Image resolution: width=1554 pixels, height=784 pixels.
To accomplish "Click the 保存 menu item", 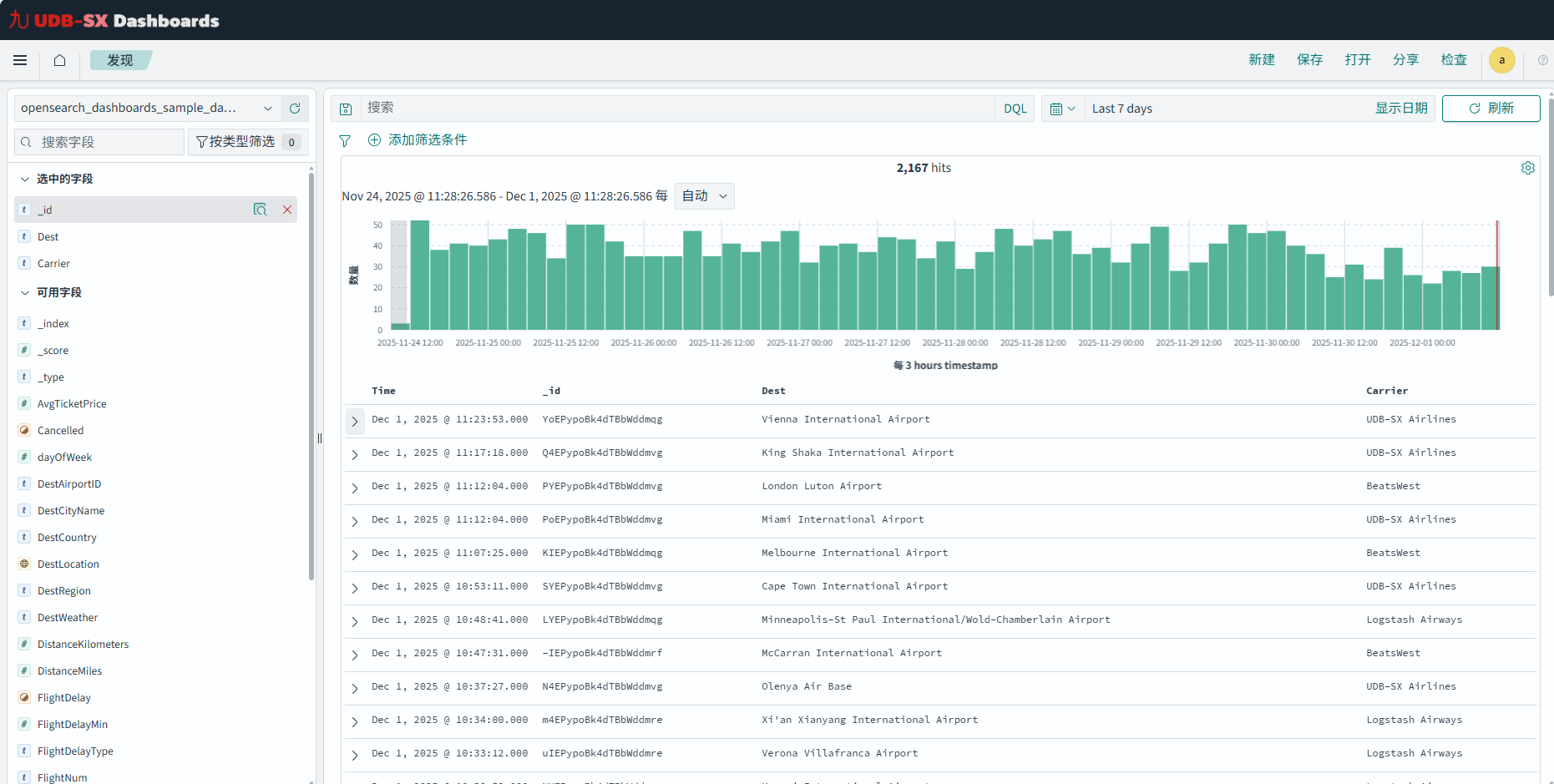I will click(1309, 60).
